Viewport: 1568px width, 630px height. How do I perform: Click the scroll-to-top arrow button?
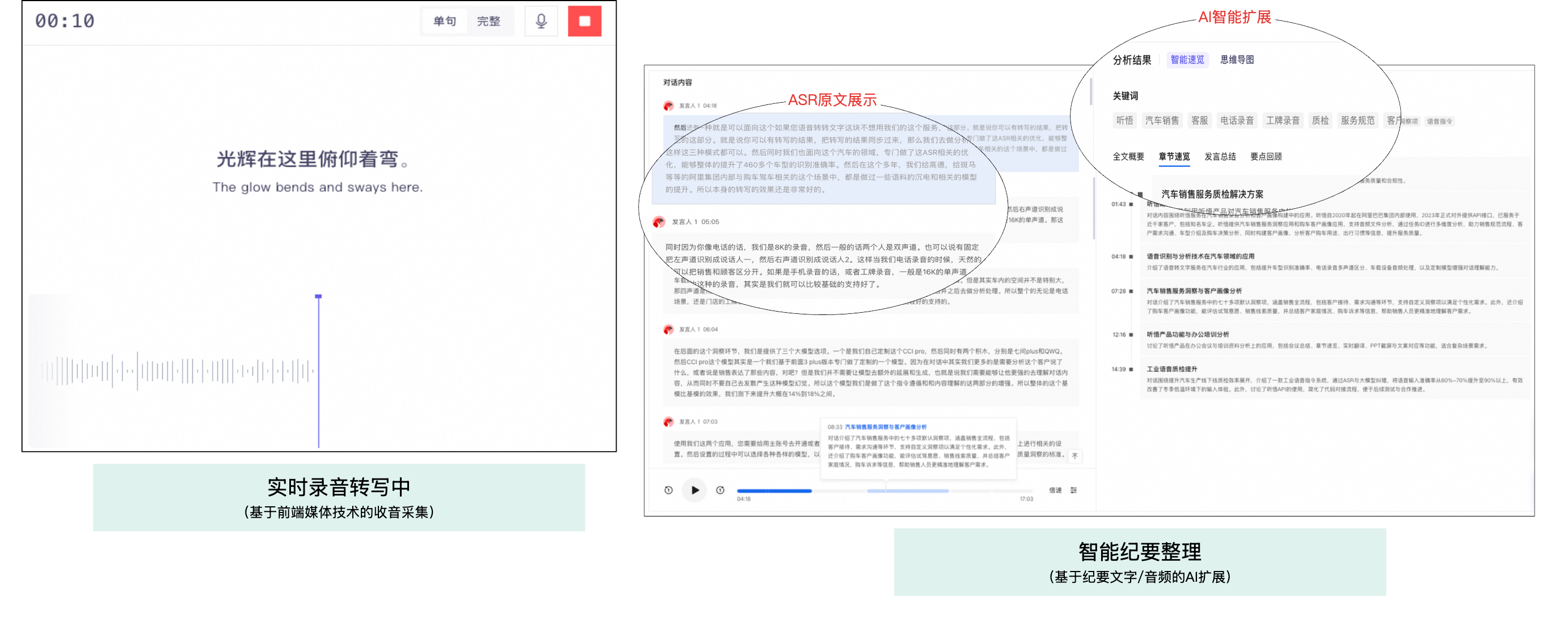point(1075,456)
